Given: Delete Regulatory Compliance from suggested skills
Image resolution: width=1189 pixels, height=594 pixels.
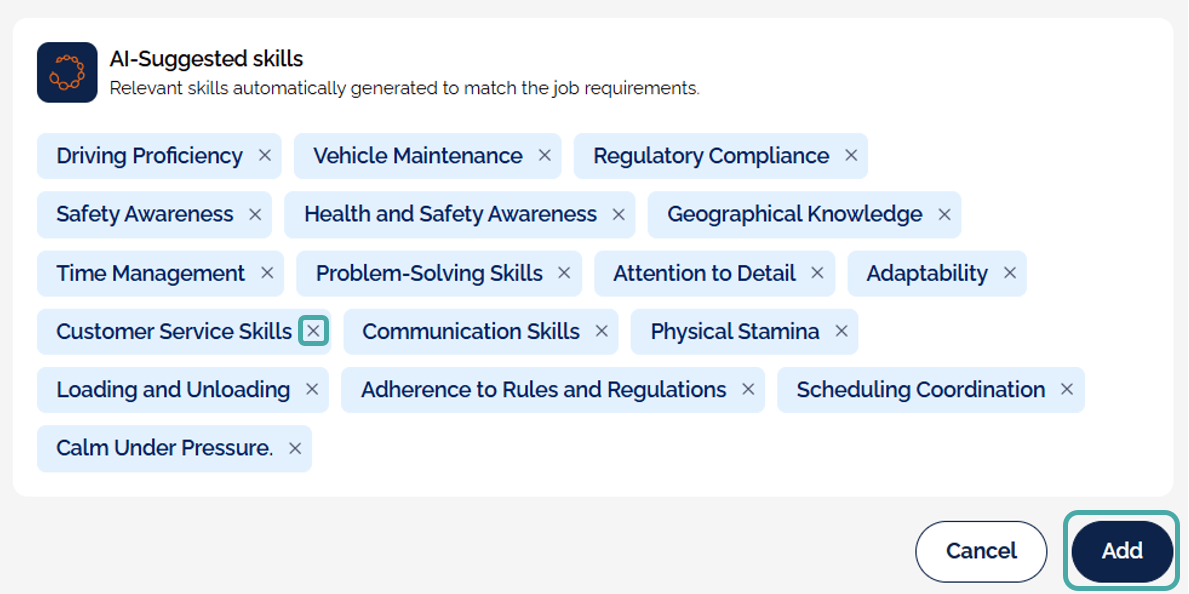Looking at the screenshot, I should coord(851,156).
